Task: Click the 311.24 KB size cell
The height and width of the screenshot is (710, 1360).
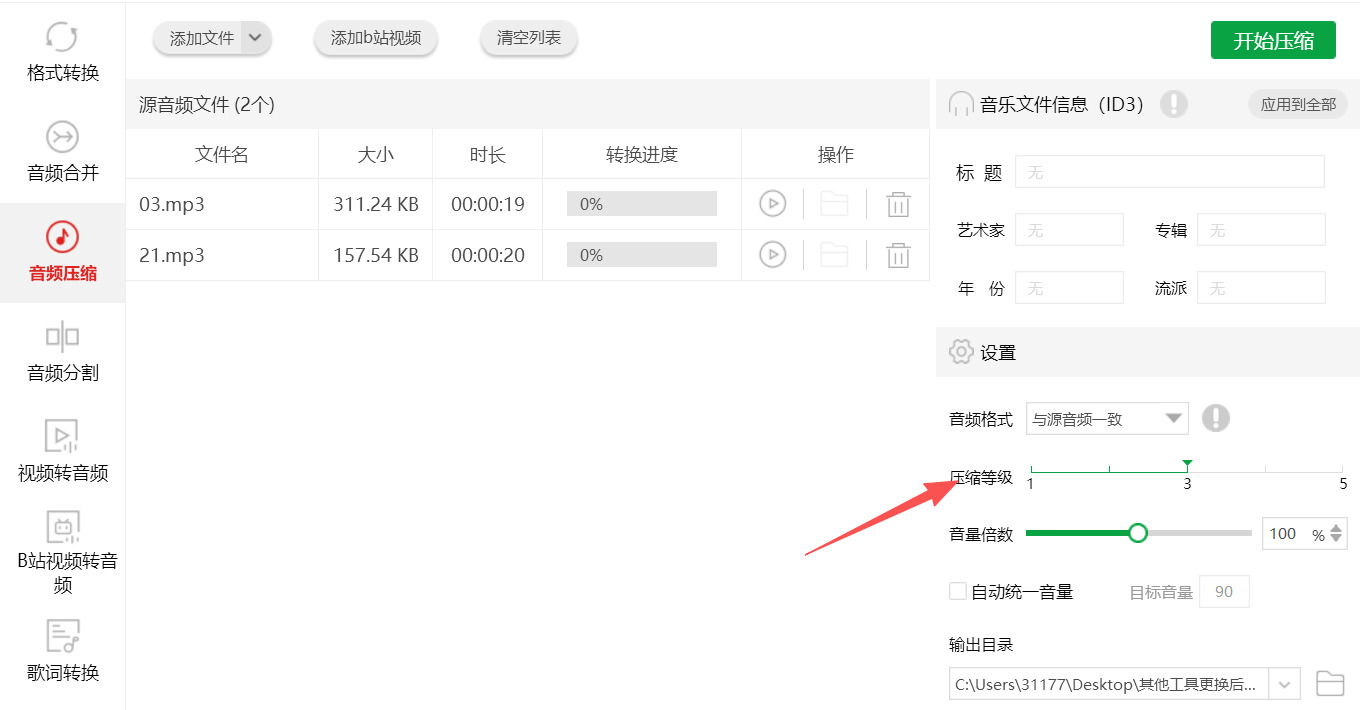Action: pos(376,204)
